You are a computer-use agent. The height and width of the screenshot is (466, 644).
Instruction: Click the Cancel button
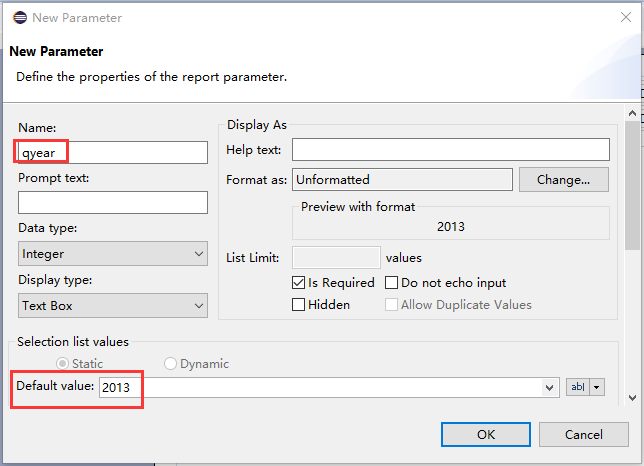pos(583,434)
